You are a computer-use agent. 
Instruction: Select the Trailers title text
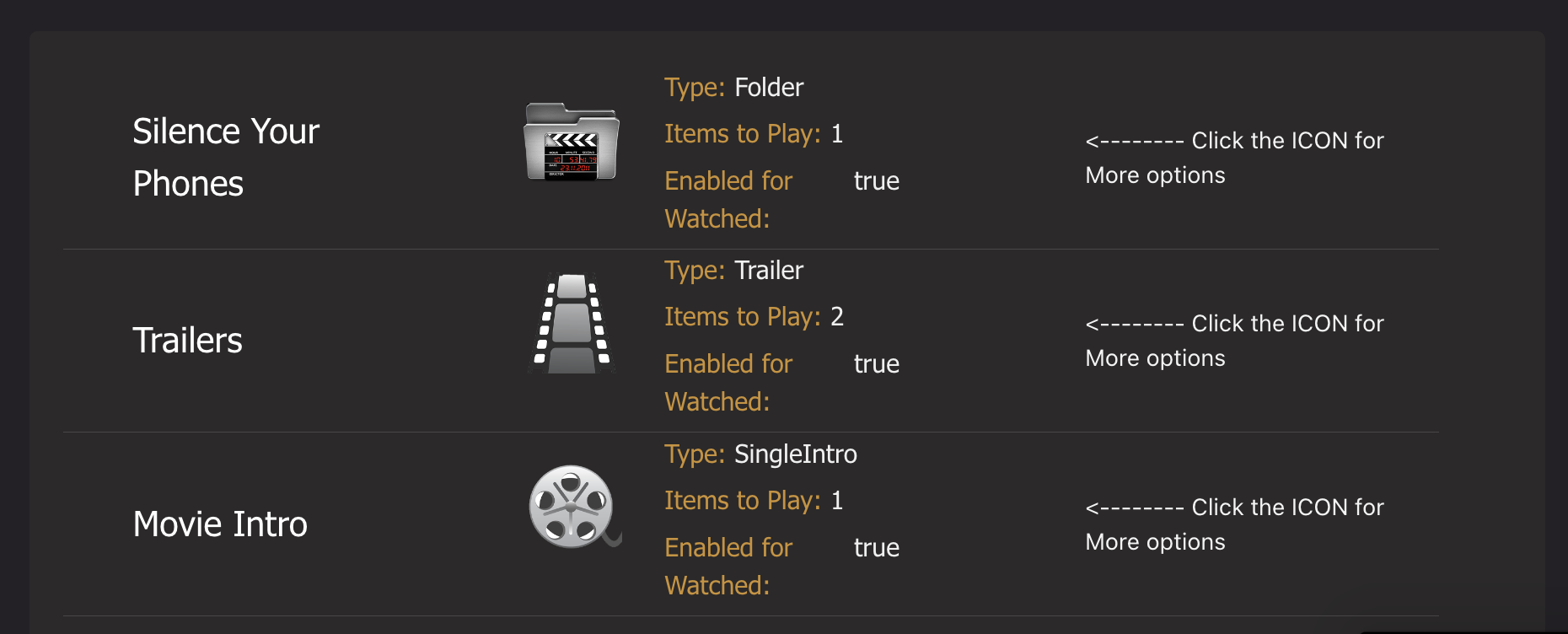pos(187,341)
